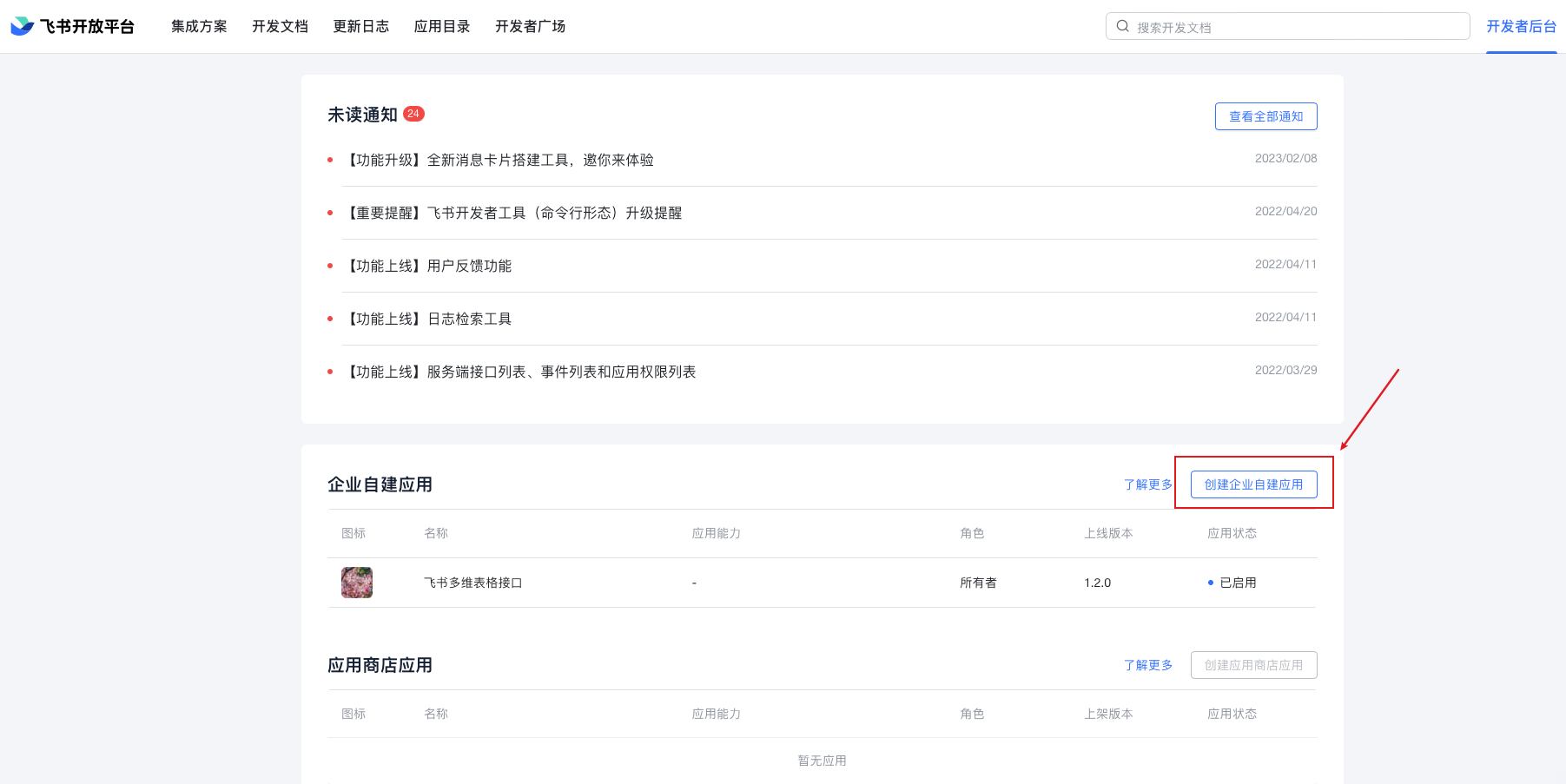Open 了解更多 link for 应用商店应用

1148,665
